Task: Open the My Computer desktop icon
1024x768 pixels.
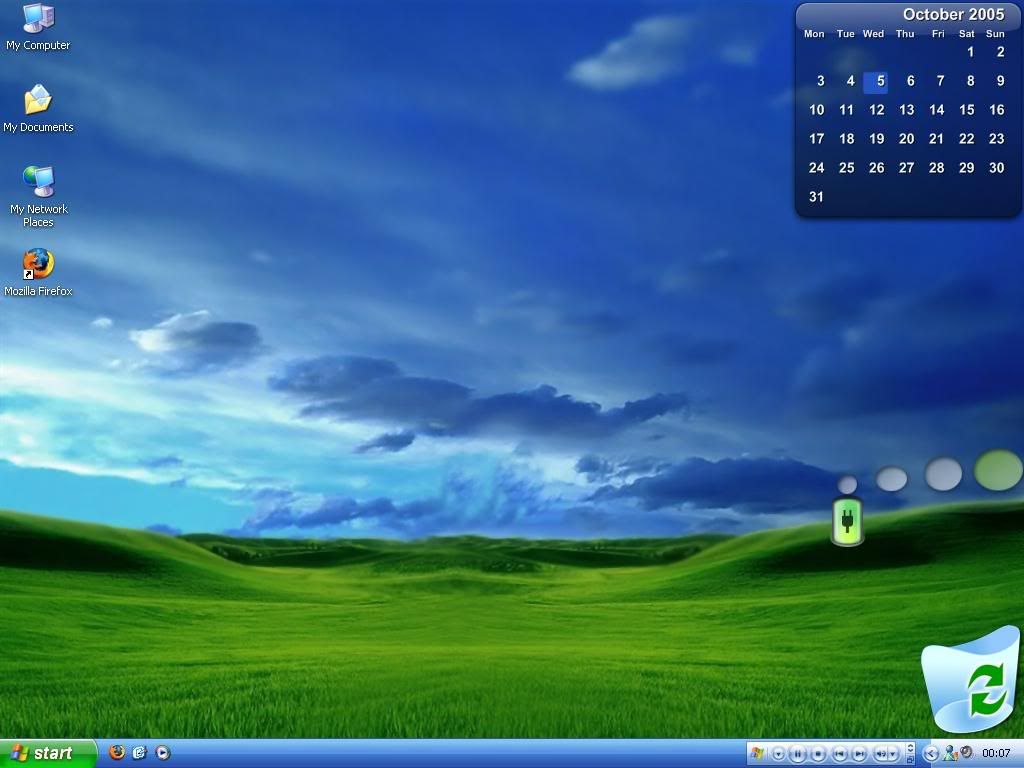Action: click(x=38, y=20)
